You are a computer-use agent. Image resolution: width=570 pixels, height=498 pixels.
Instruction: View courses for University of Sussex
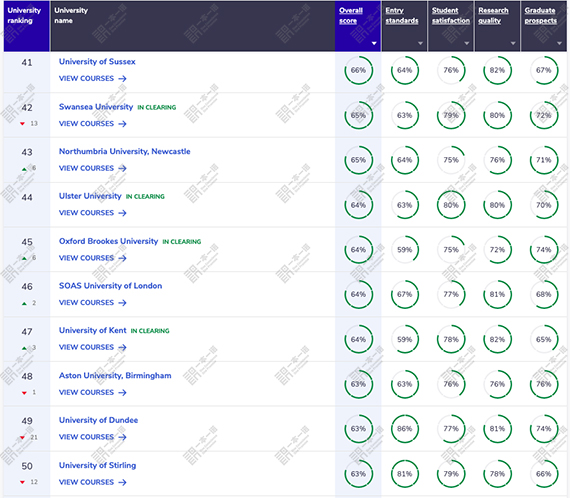tap(92, 79)
